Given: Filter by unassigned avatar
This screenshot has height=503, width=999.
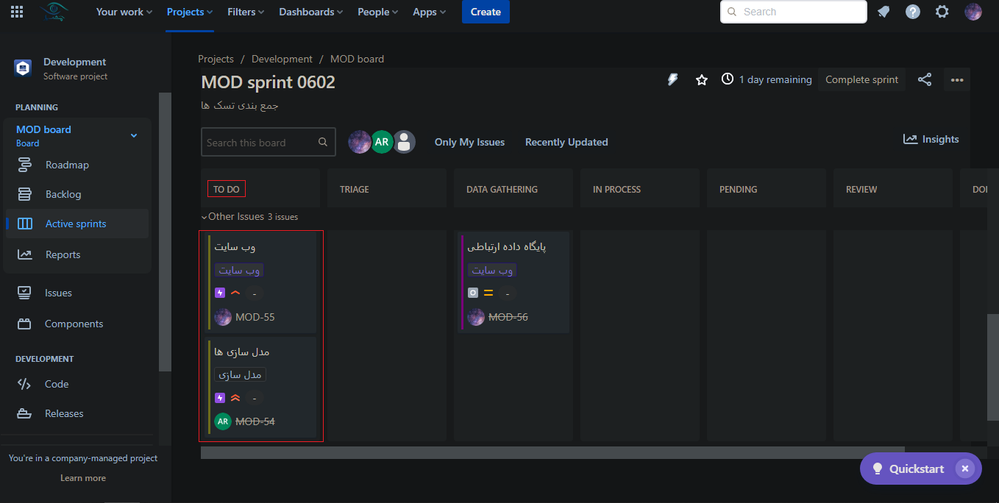Looking at the screenshot, I should [404, 142].
